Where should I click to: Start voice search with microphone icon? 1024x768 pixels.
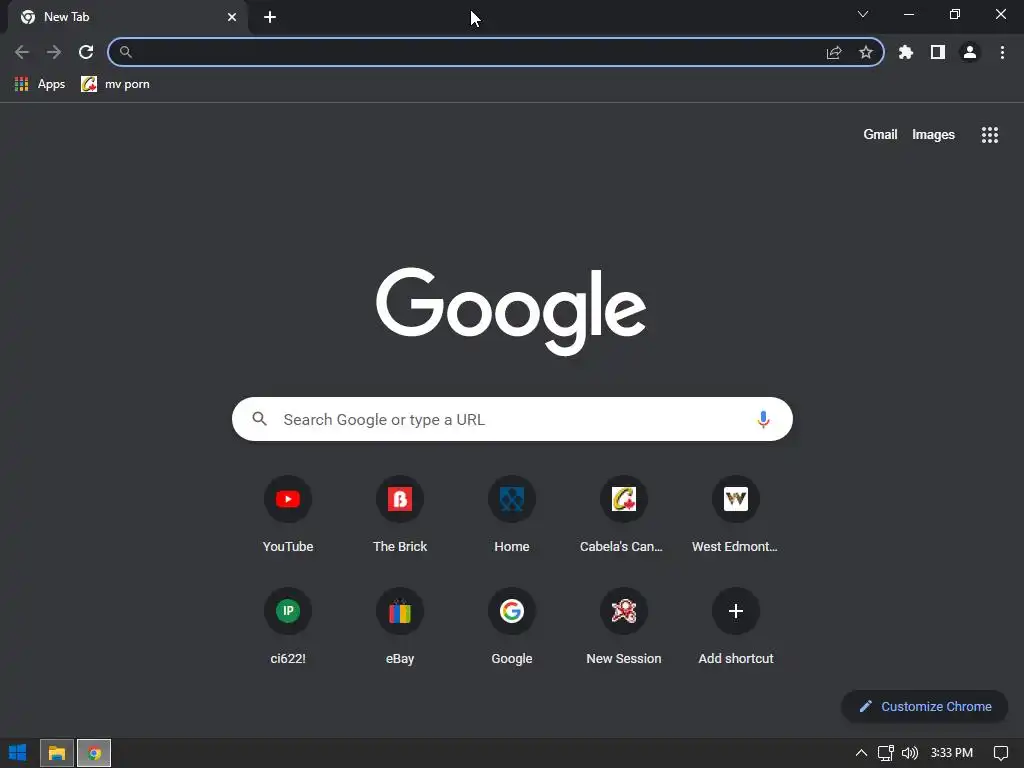click(763, 419)
